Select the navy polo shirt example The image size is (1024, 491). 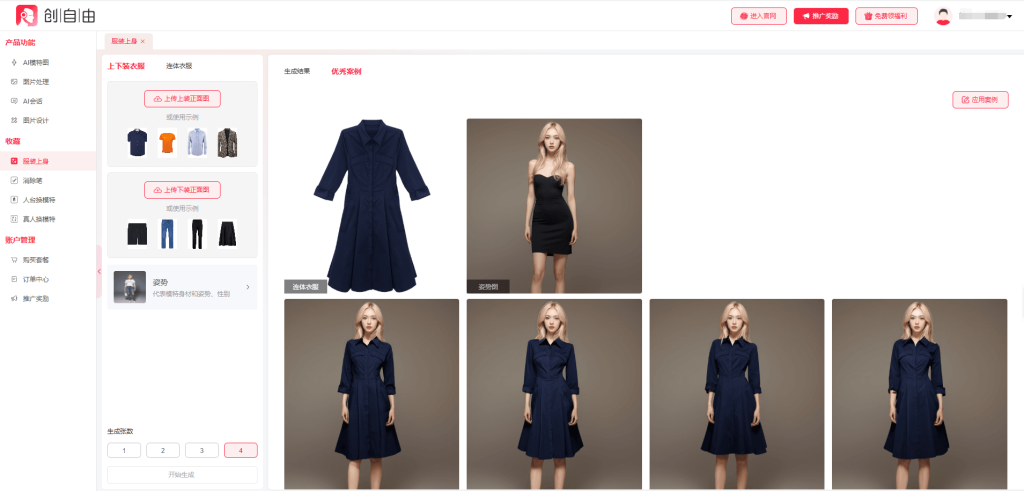pyautogui.click(x=137, y=142)
